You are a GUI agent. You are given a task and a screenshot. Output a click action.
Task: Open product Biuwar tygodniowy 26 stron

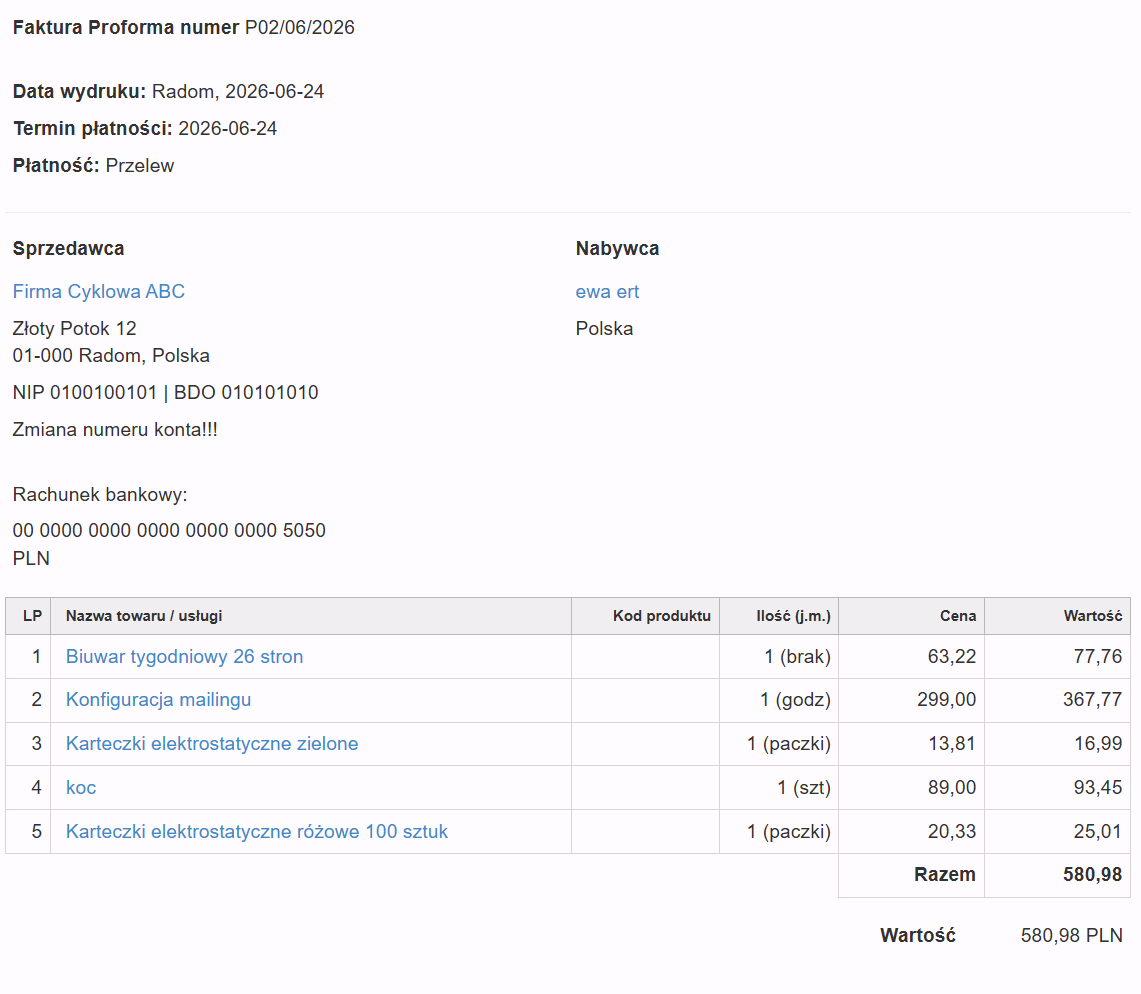[x=184, y=656]
